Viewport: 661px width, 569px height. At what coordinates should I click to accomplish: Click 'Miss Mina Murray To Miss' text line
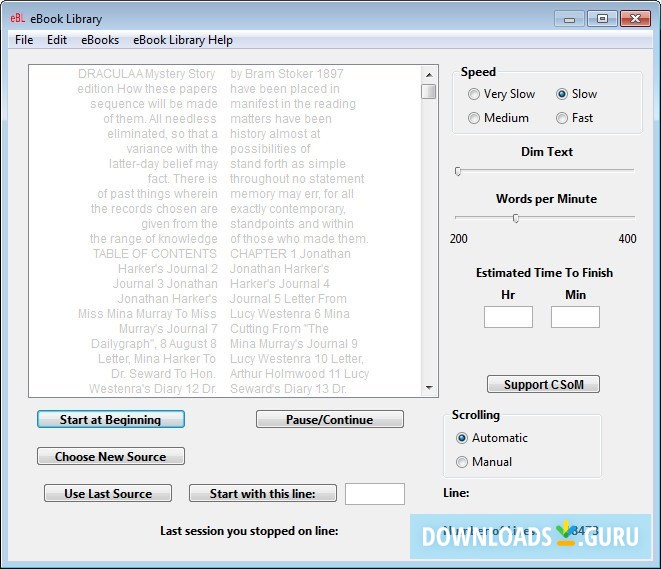point(147,314)
